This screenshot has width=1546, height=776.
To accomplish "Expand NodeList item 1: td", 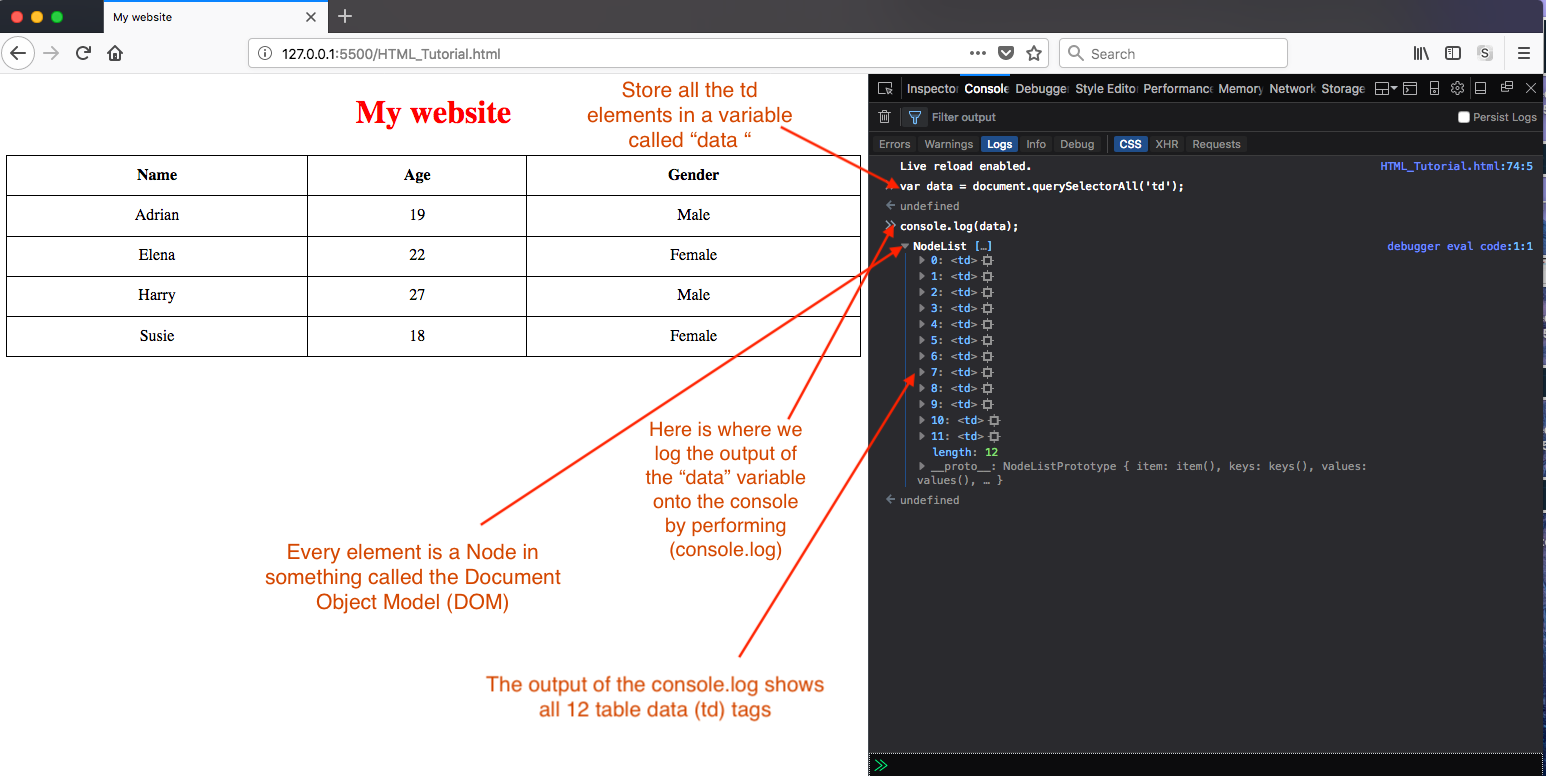I will point(922,277).
